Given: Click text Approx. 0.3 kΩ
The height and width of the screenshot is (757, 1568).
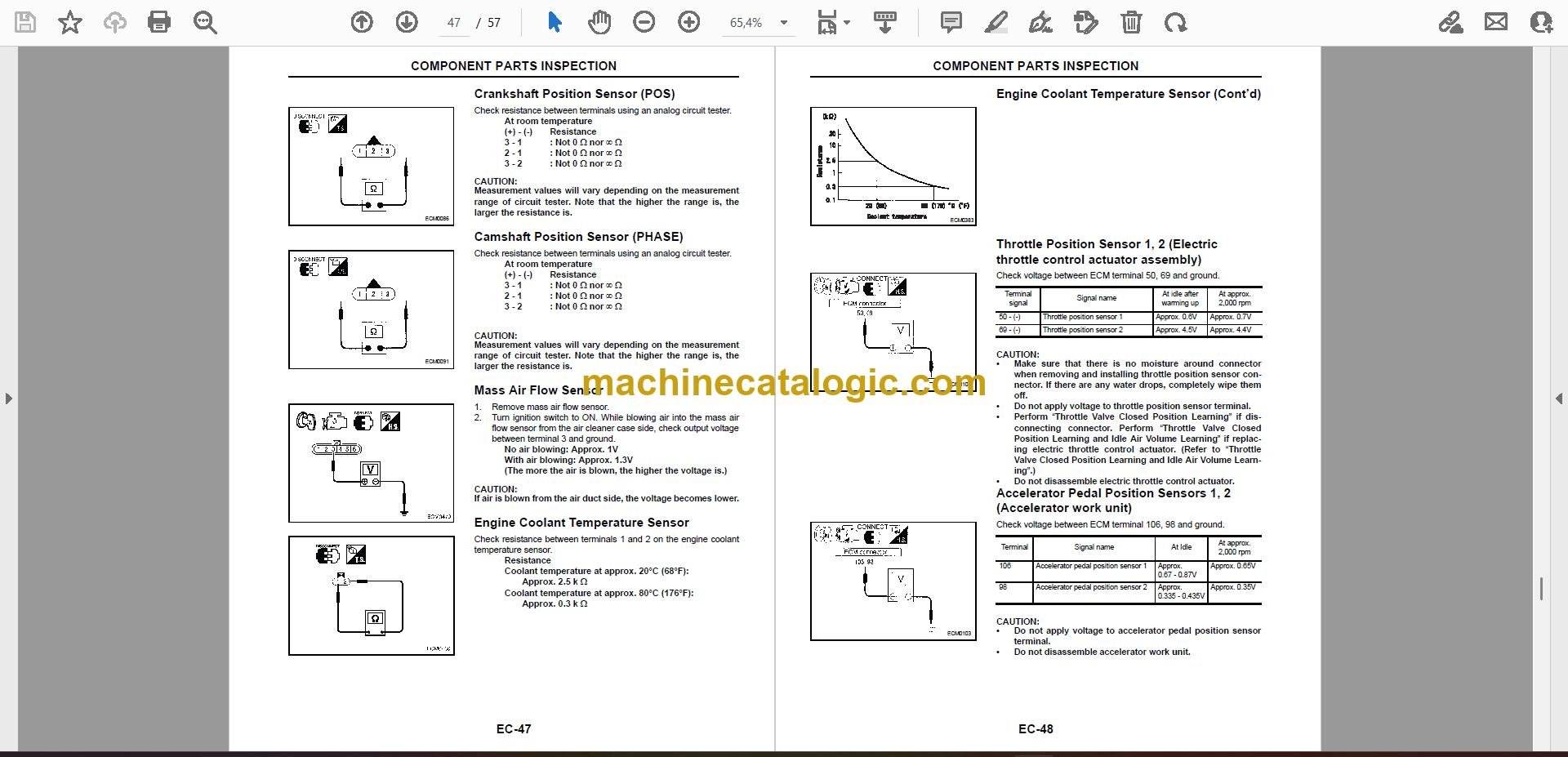Looking at the screenshot, I should (555, 604).
